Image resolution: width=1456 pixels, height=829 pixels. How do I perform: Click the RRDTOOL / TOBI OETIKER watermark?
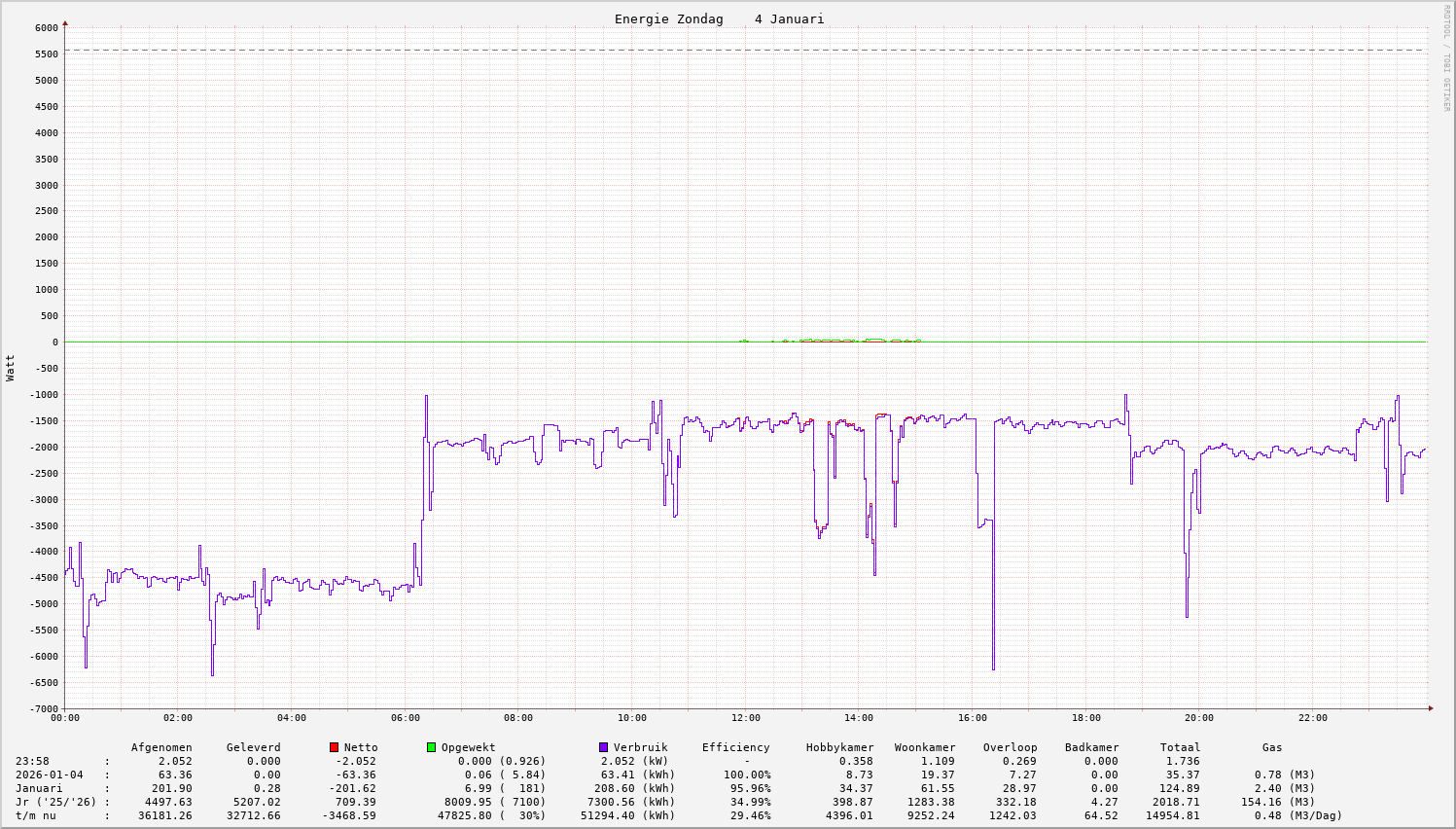point(1446,57)
